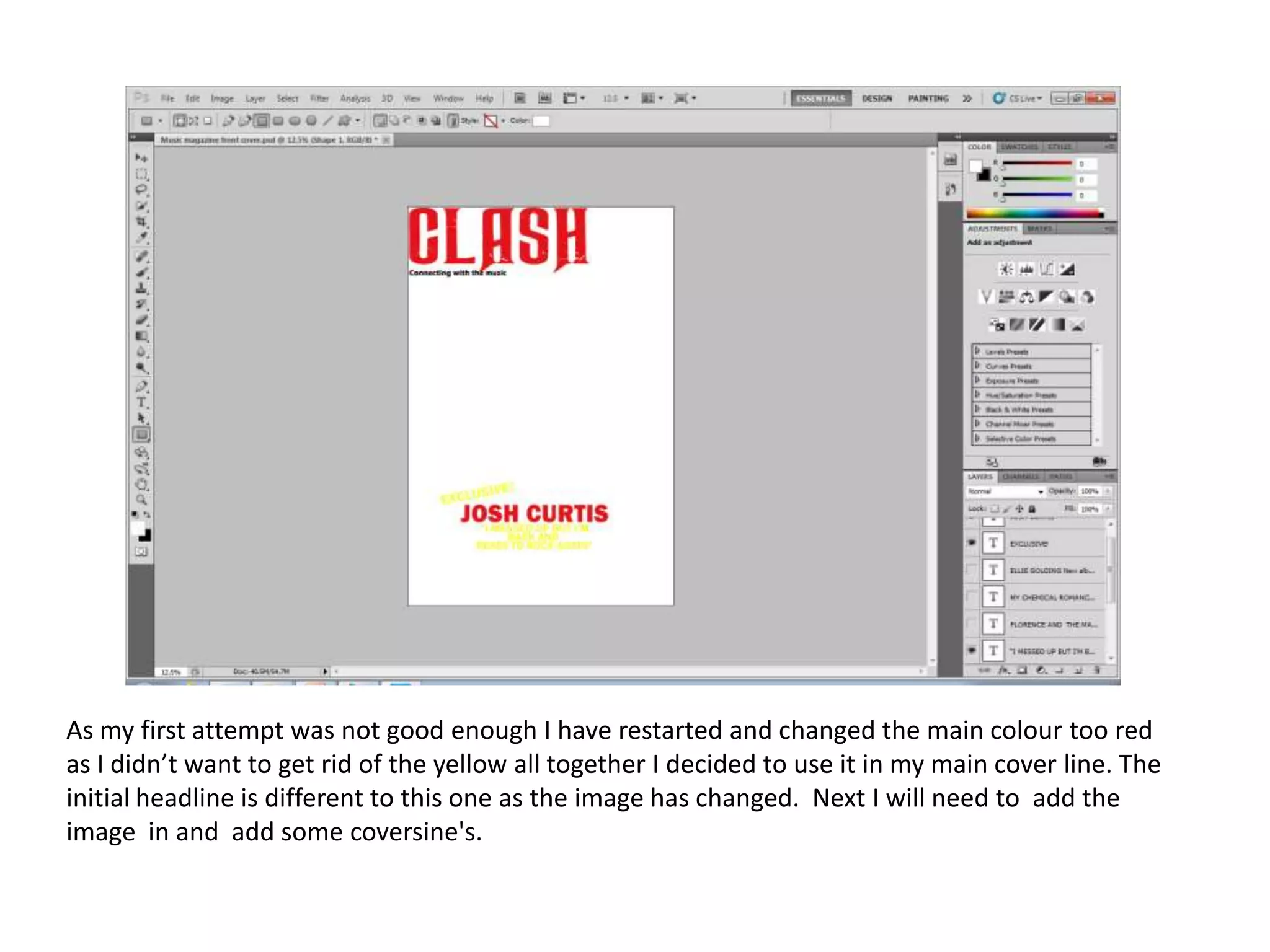Select the Rectangle shape tool in toolbox

(141, 434)
